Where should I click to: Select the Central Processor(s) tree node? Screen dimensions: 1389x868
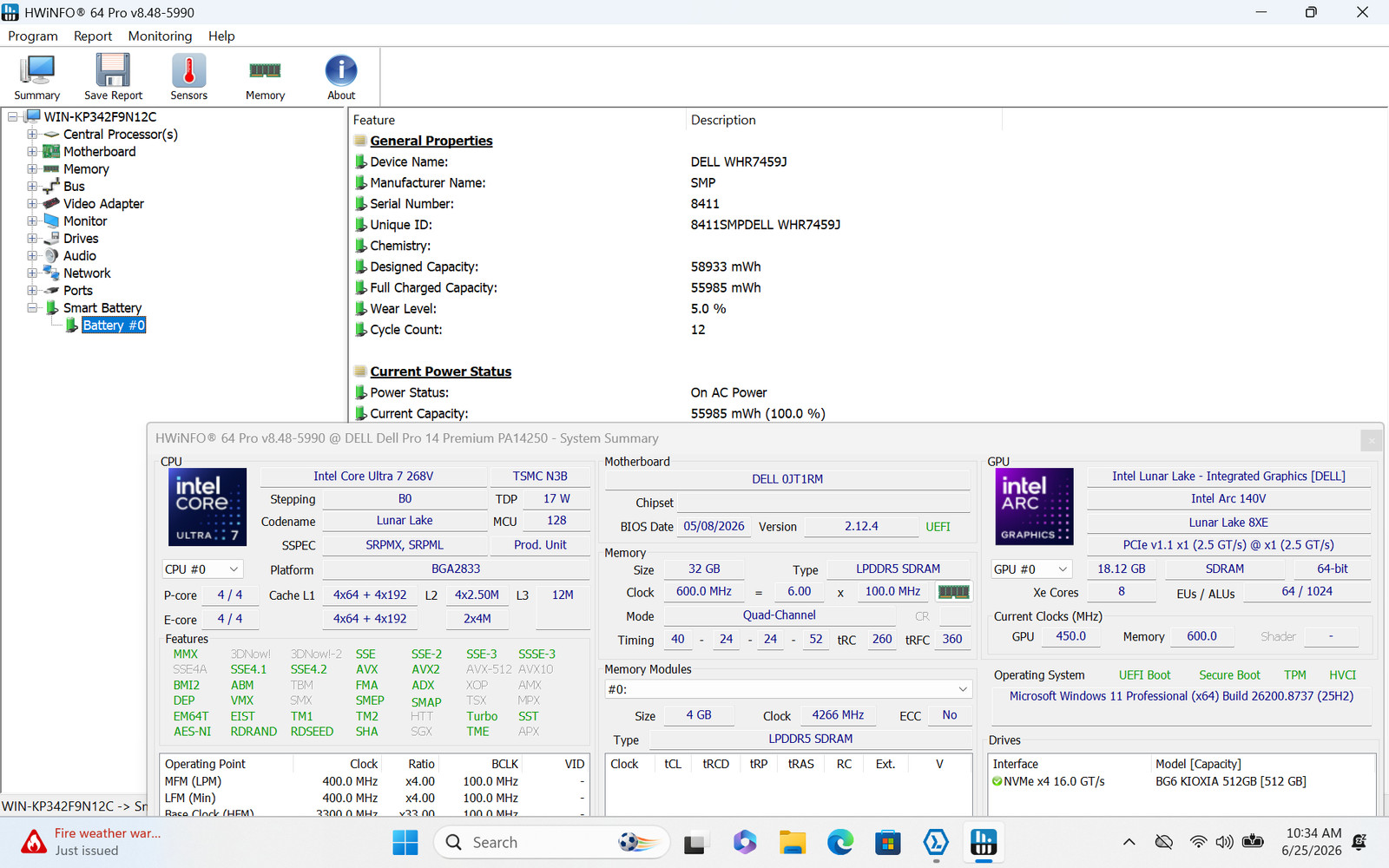click(x=120, y=135)
